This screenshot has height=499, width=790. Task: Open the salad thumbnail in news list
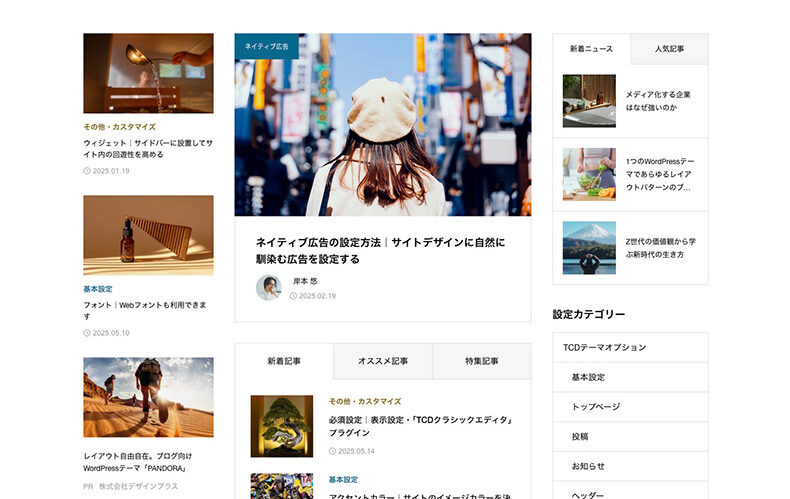tap(589, 174)
